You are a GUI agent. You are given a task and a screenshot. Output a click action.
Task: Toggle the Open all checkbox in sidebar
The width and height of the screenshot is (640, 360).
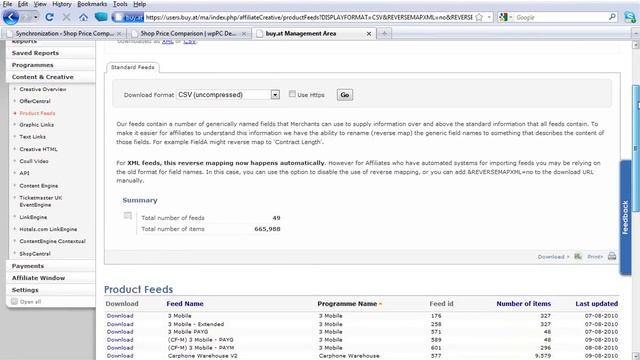15,302
